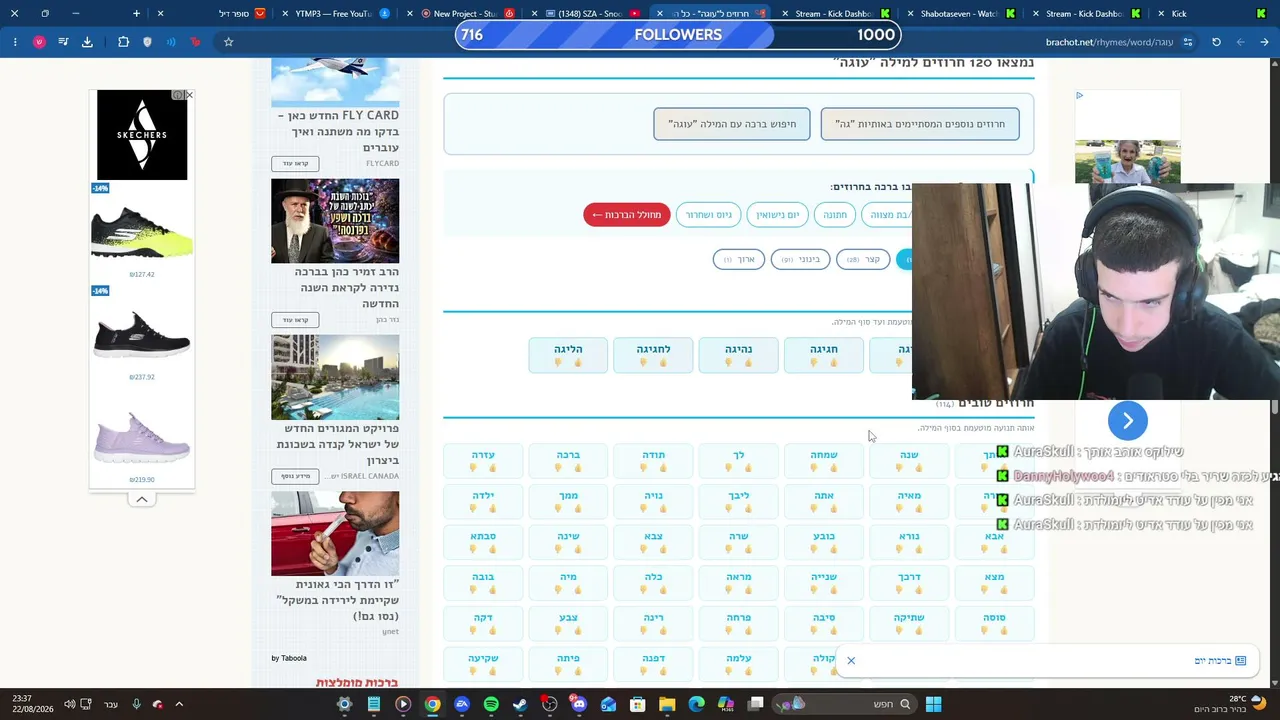Open the browser three-dot menu
This screenshot has width=1280, height=720.
(x=15, y=42)
